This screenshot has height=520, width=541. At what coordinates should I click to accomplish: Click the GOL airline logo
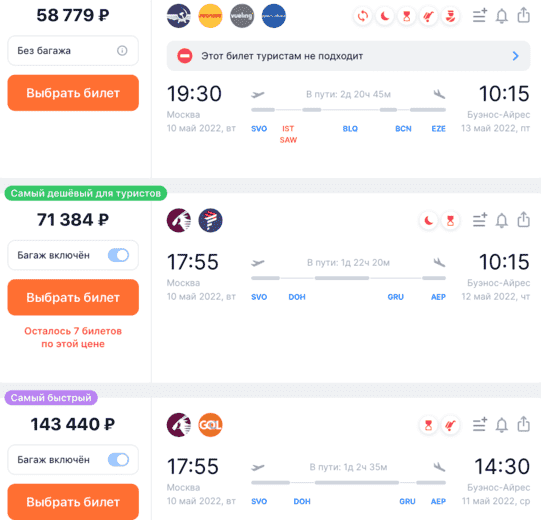pos(210,425)
